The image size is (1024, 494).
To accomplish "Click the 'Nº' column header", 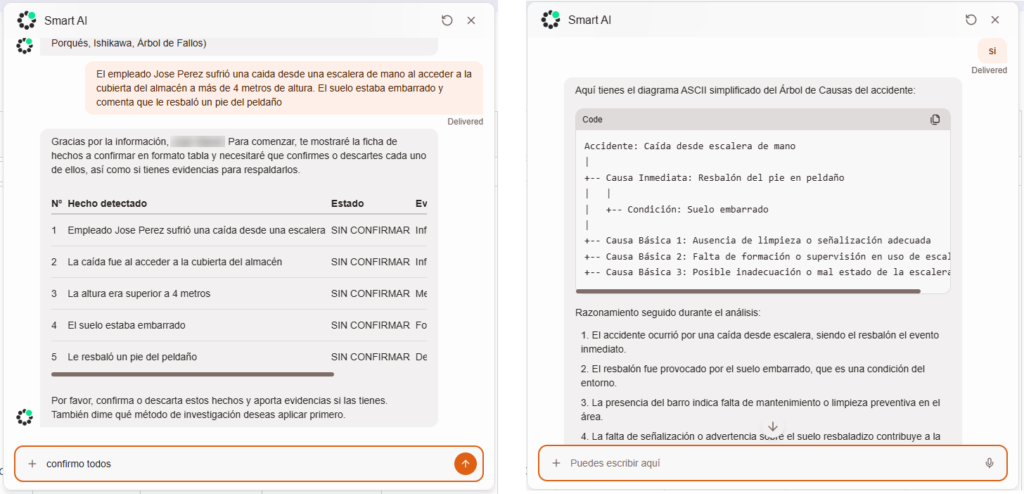I will [x=56, y=203].
